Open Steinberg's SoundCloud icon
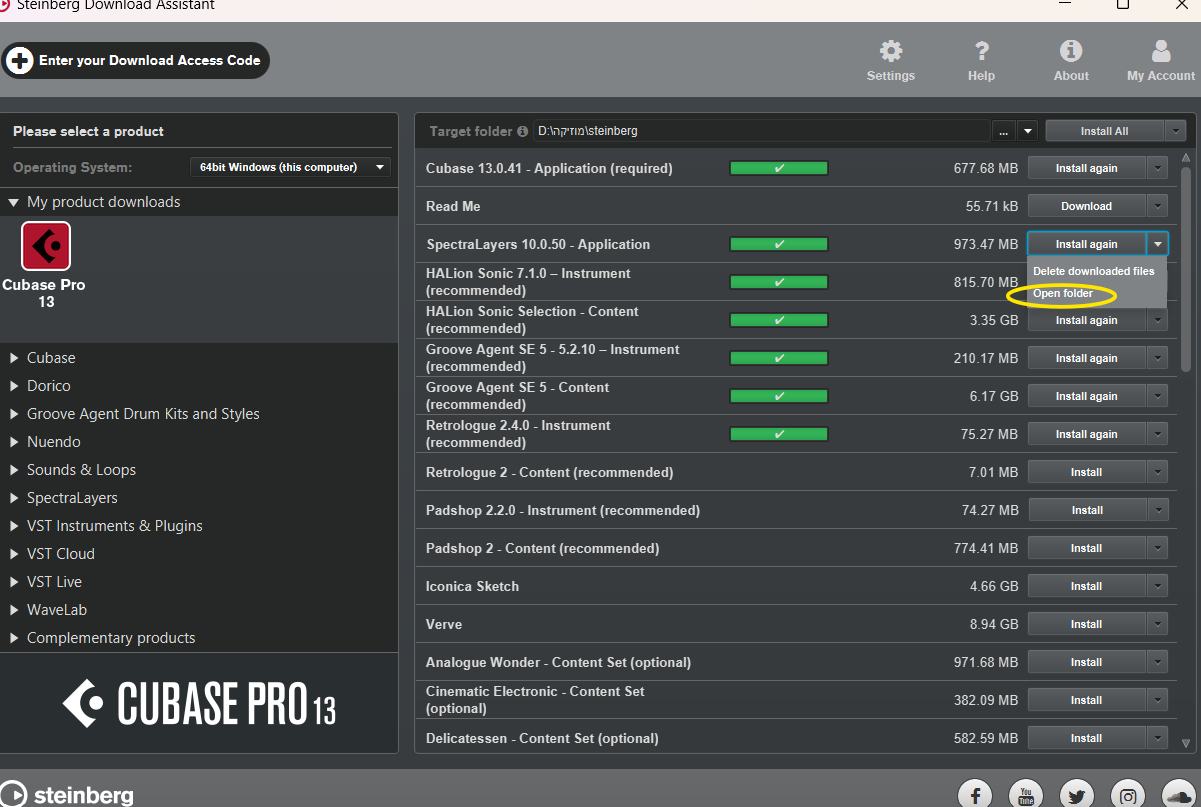 pyautogui.click(x=1179, y=796)
